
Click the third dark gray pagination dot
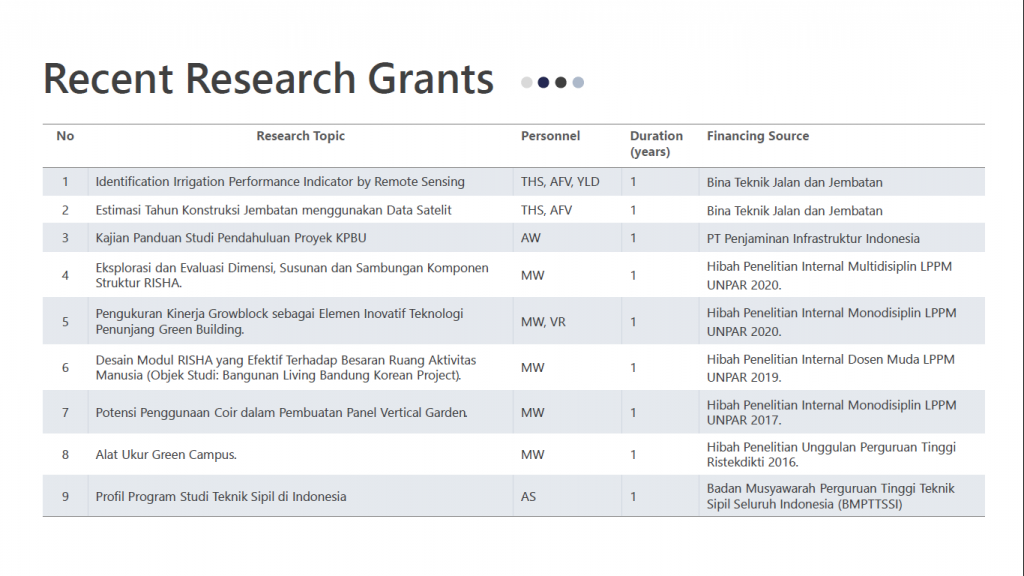click(x=561, y=83)
